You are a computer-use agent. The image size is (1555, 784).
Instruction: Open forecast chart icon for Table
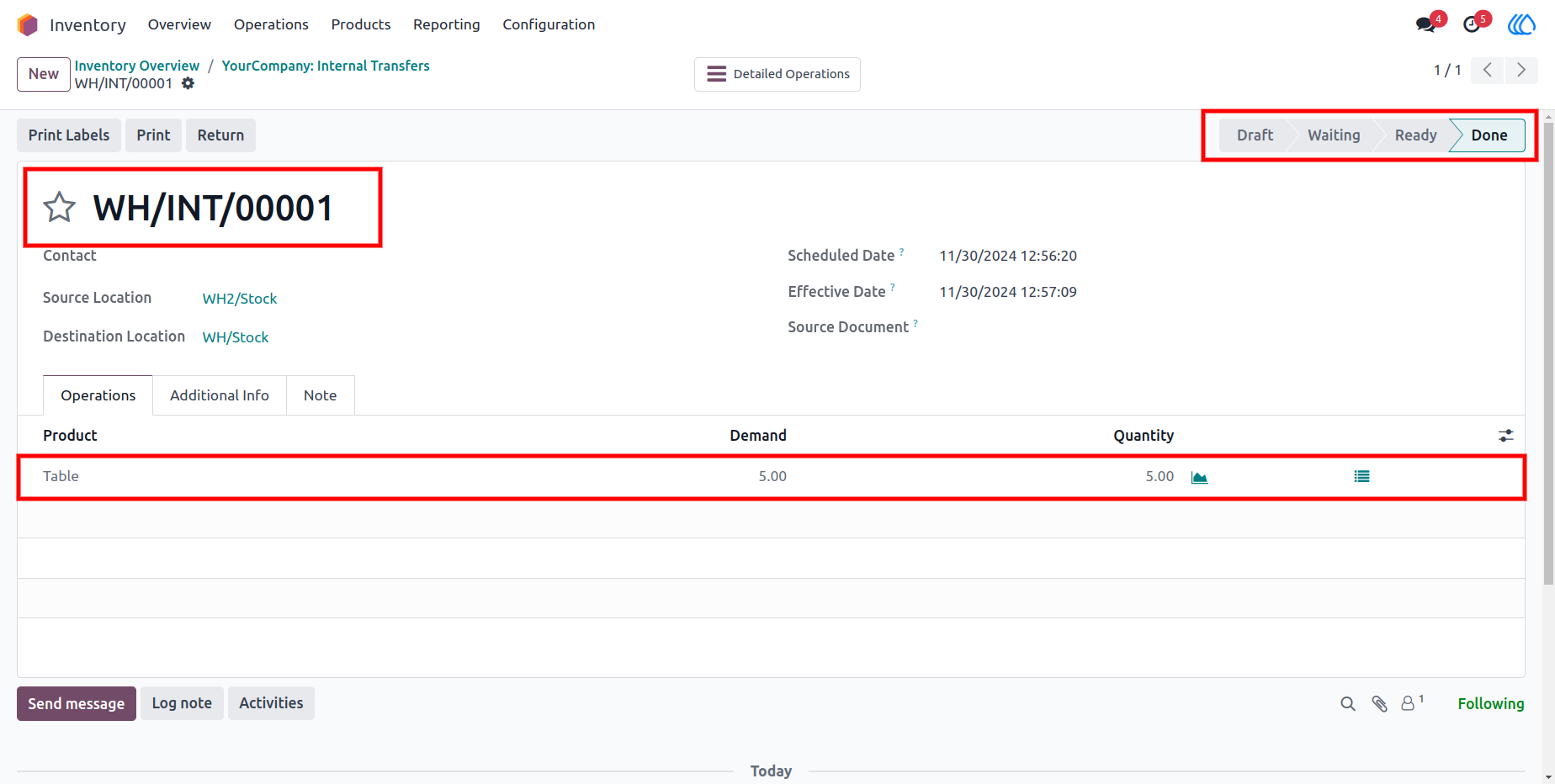point(1199,477)
